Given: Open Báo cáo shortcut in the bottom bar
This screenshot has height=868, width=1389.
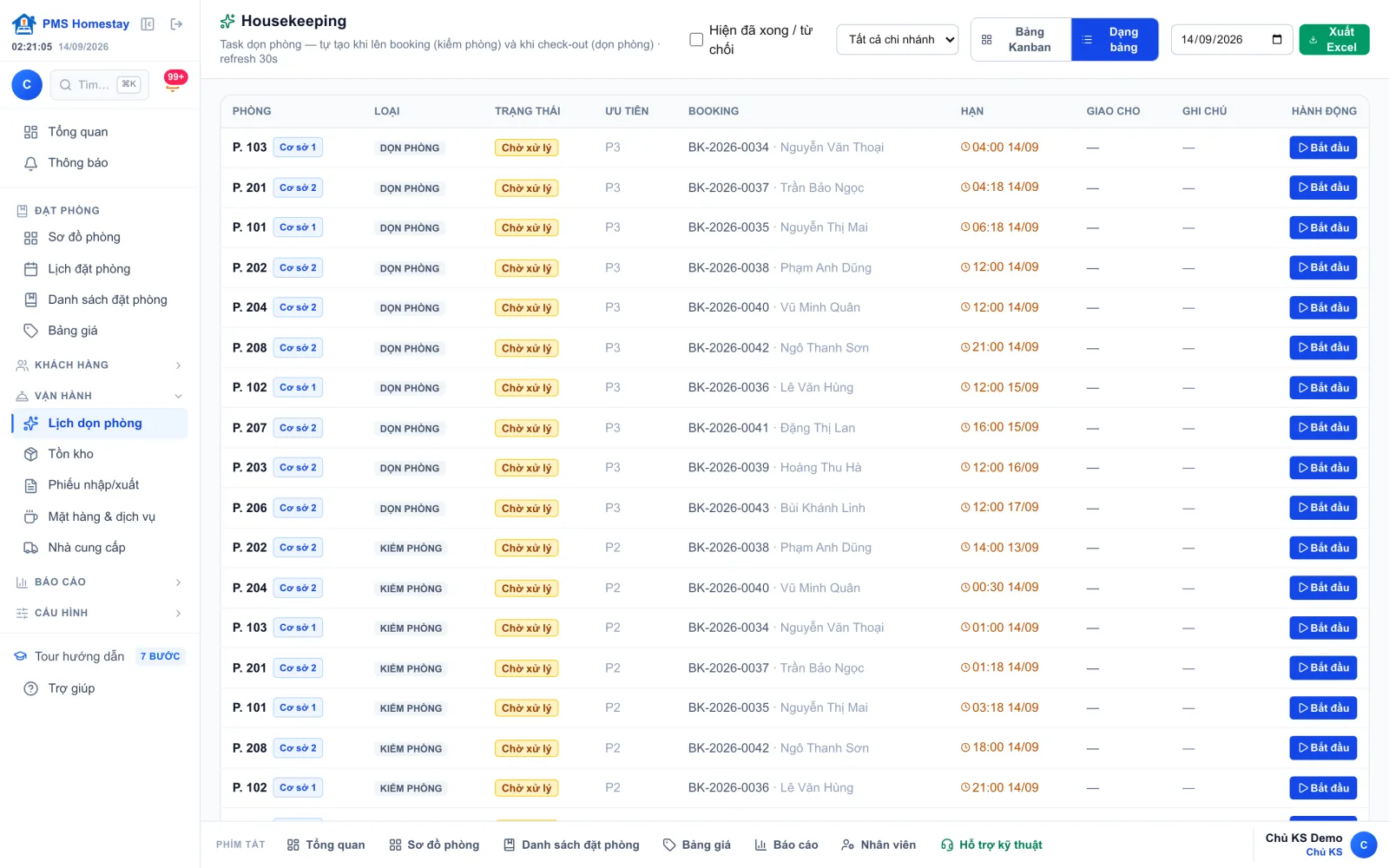Looking at the screenshot, I should [x=787, y=845].
